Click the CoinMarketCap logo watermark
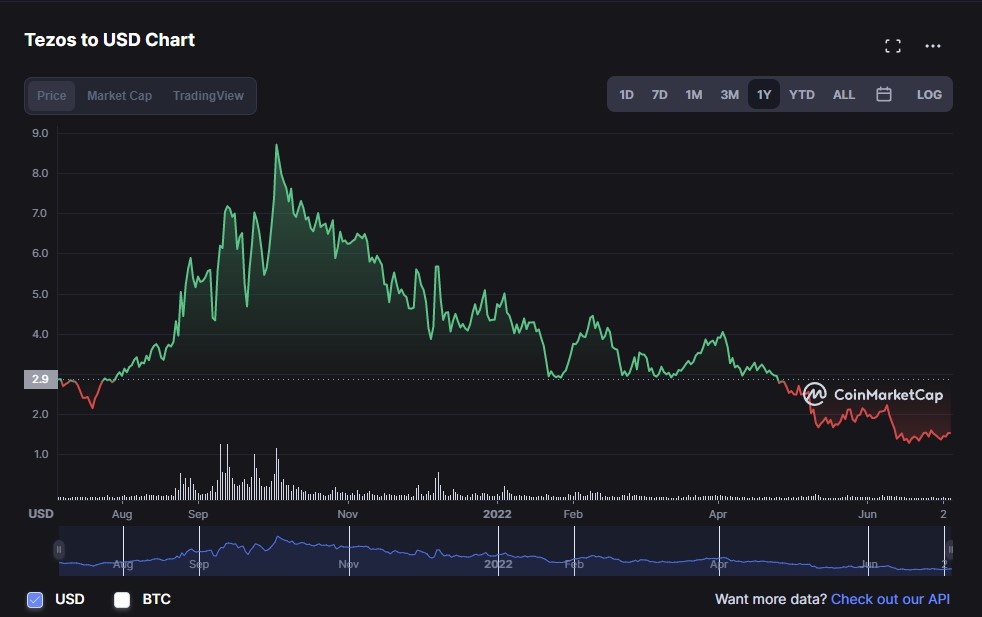The width and height of the screenshot is (982, 617). tap(873, 394)
